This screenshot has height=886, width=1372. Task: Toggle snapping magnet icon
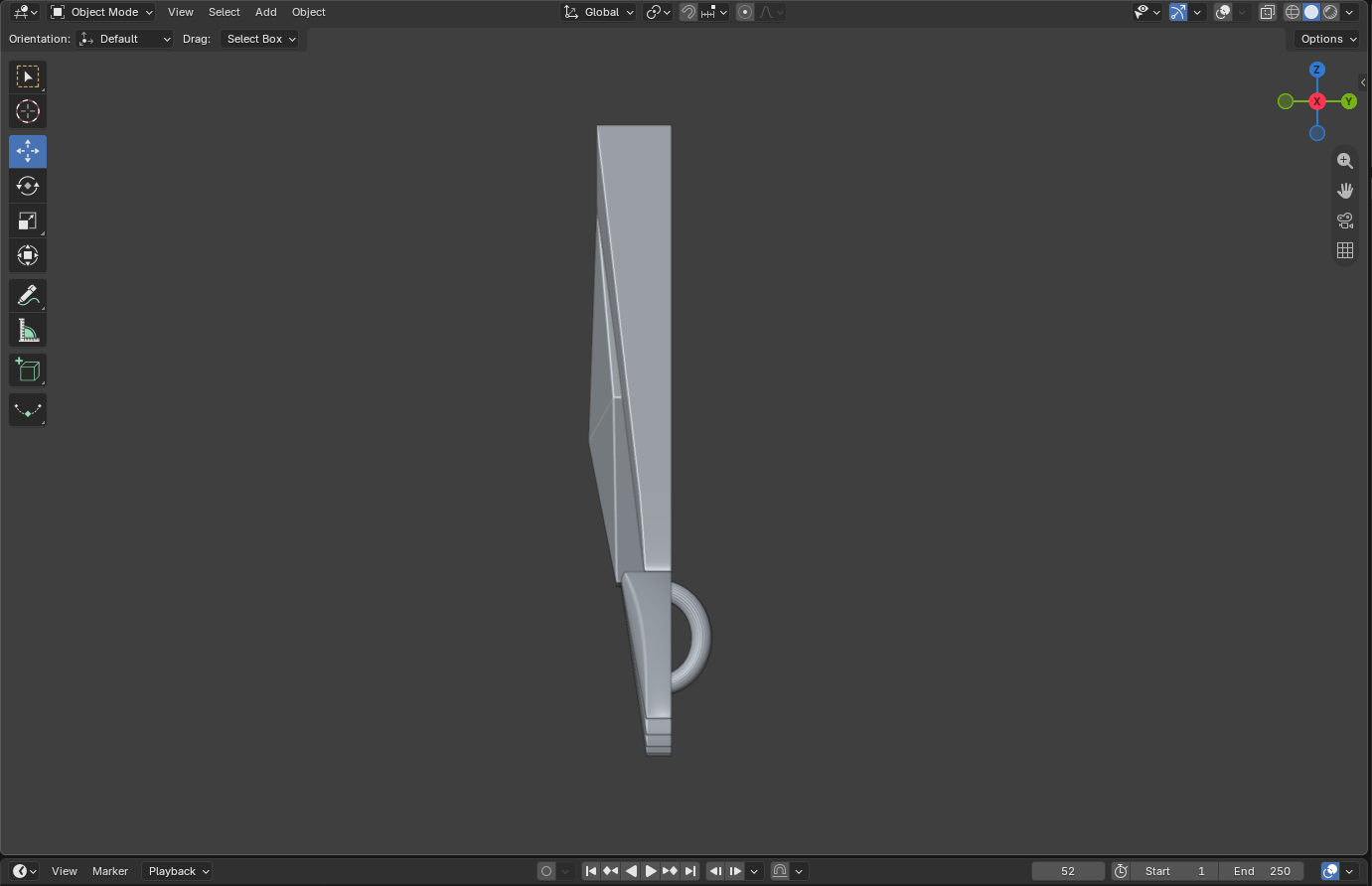tap(688, 12)
